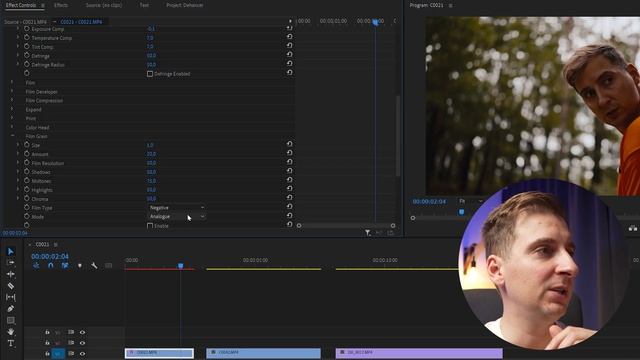Switch to the Effects tab
Viewport: 640px width, 360px height.
(x=61, y=5)
